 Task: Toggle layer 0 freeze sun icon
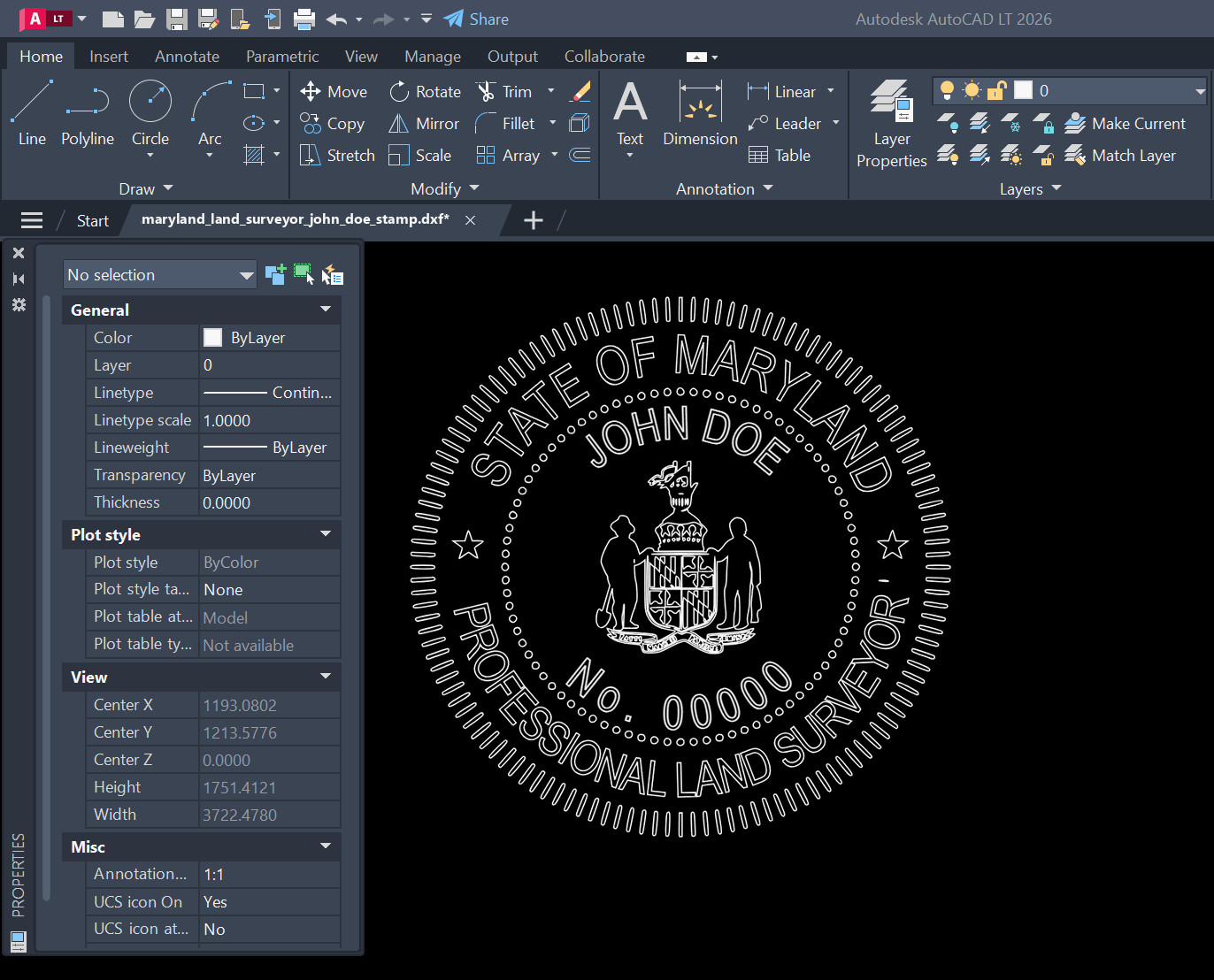click(x=972, y=90)
